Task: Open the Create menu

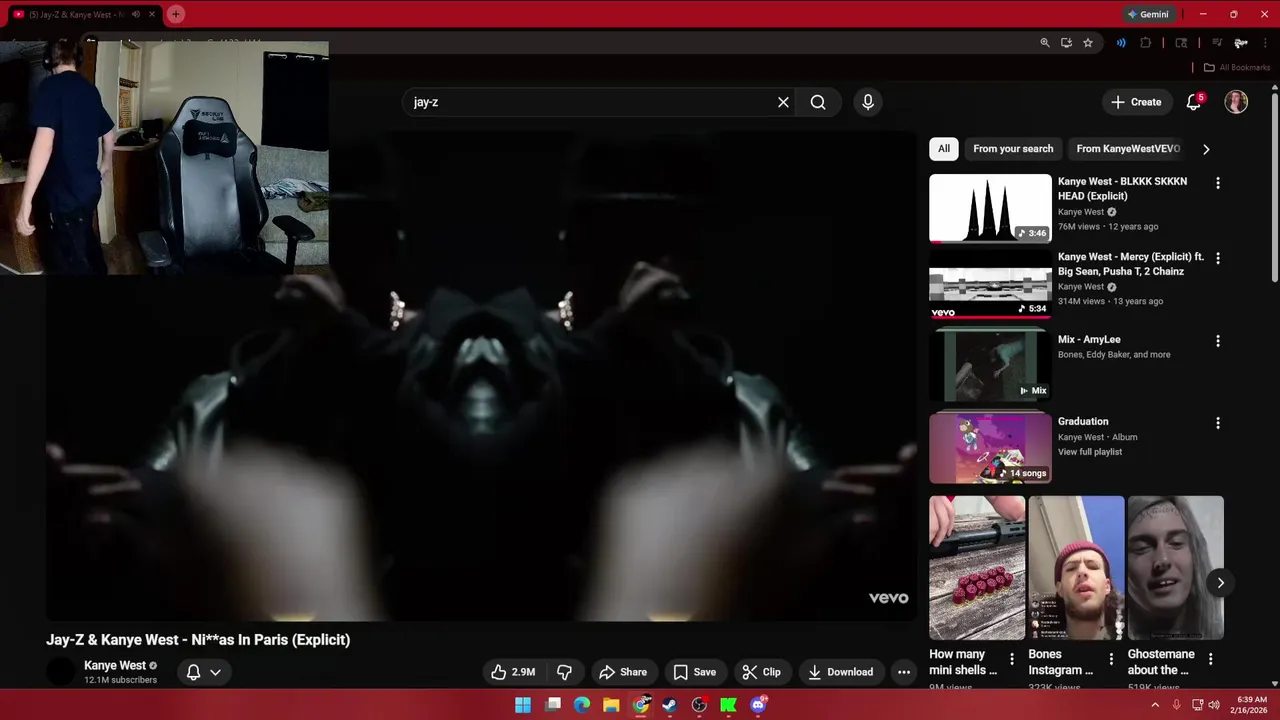Action: pyautogui.click(x=1136, y=102)
